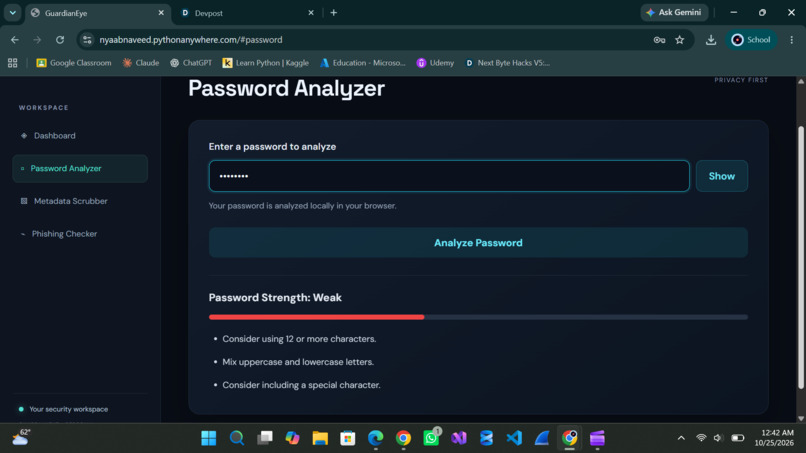Open Microsoft Store from the taskbar
This screenshot has width=806, height=453.
click(348, 438)
